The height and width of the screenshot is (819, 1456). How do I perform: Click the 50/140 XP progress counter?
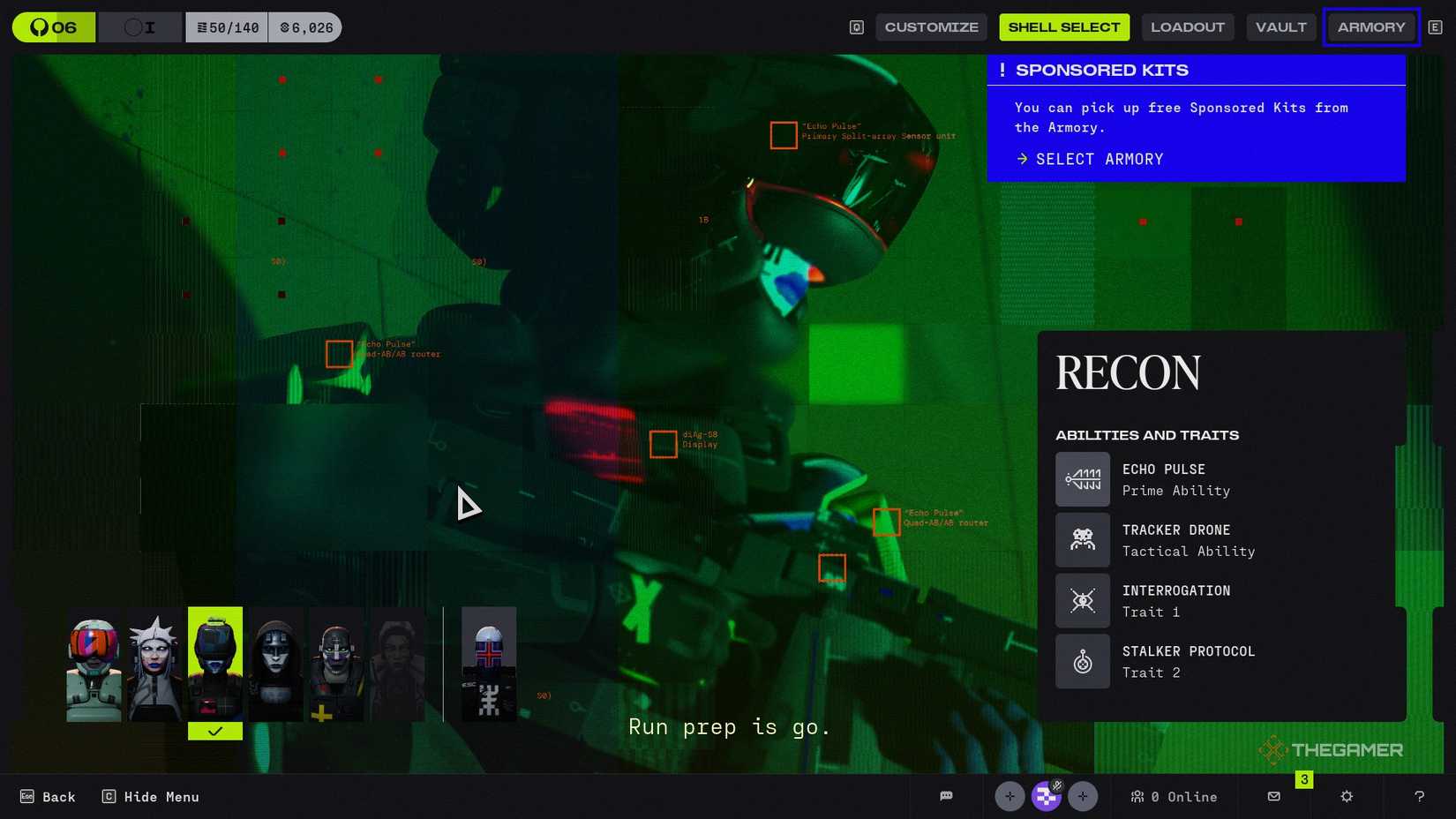point(228,26)
